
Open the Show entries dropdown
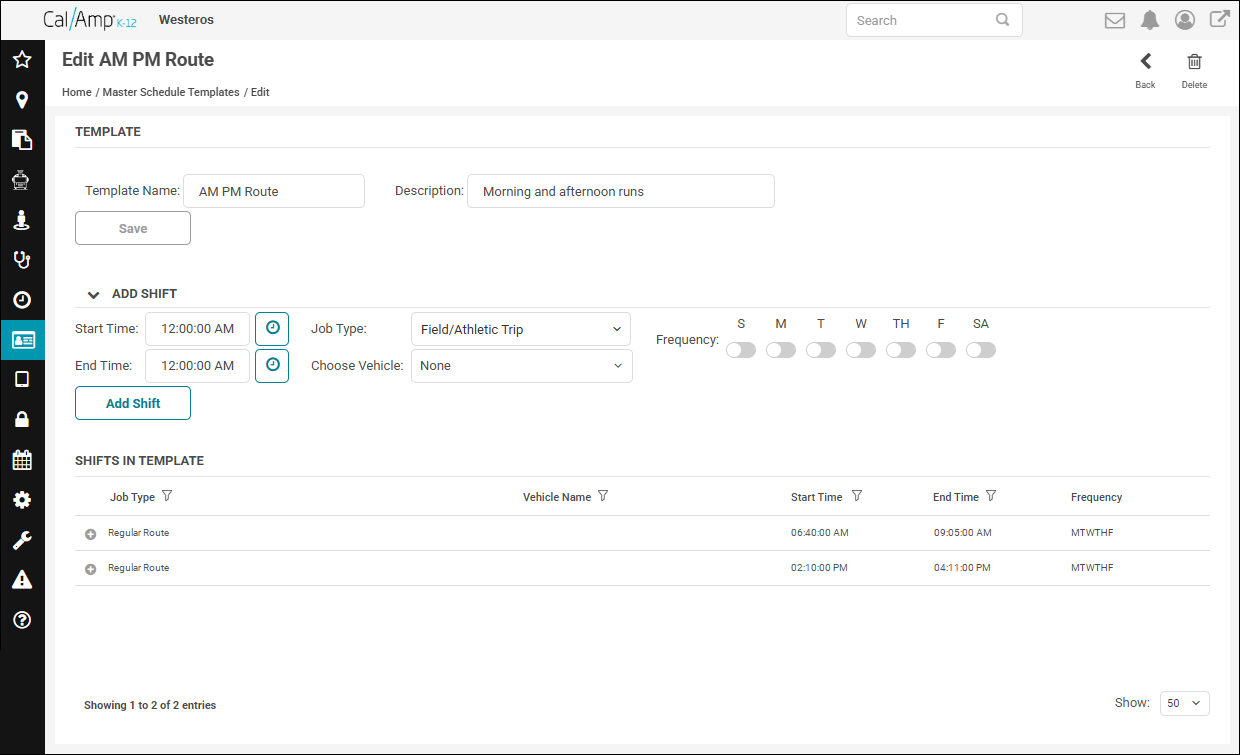1185,703
